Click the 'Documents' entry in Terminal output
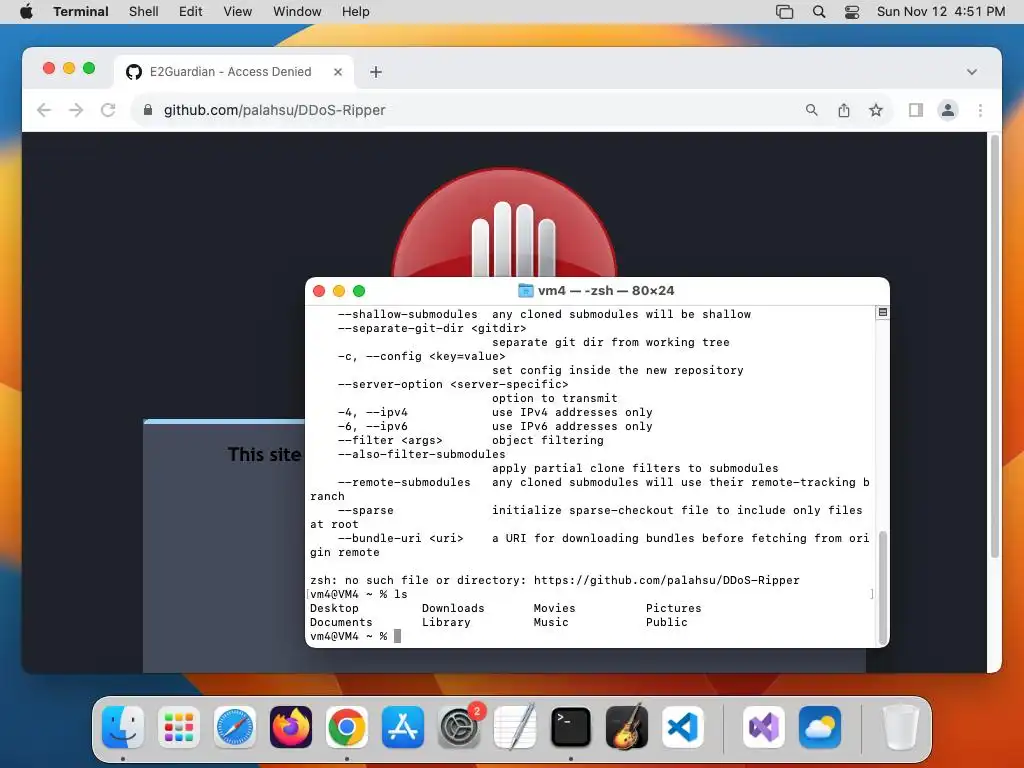 tap(341, 622)
